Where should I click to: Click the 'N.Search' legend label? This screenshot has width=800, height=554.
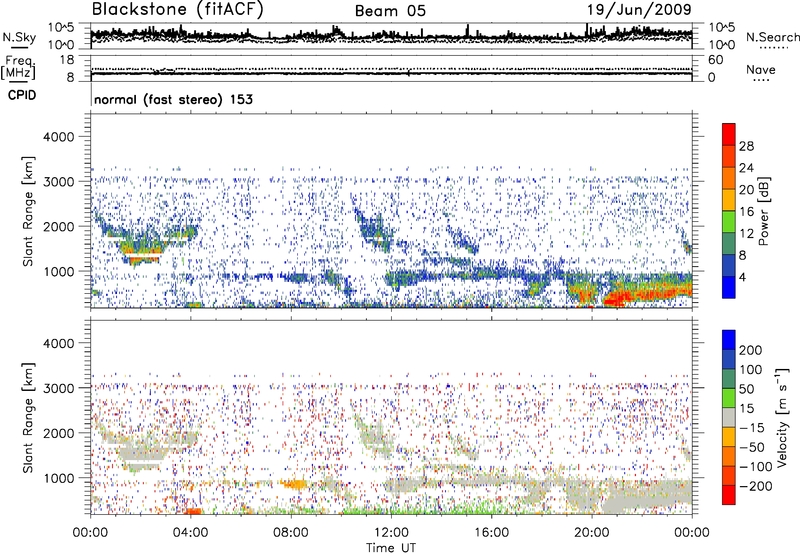pos(773,37)
